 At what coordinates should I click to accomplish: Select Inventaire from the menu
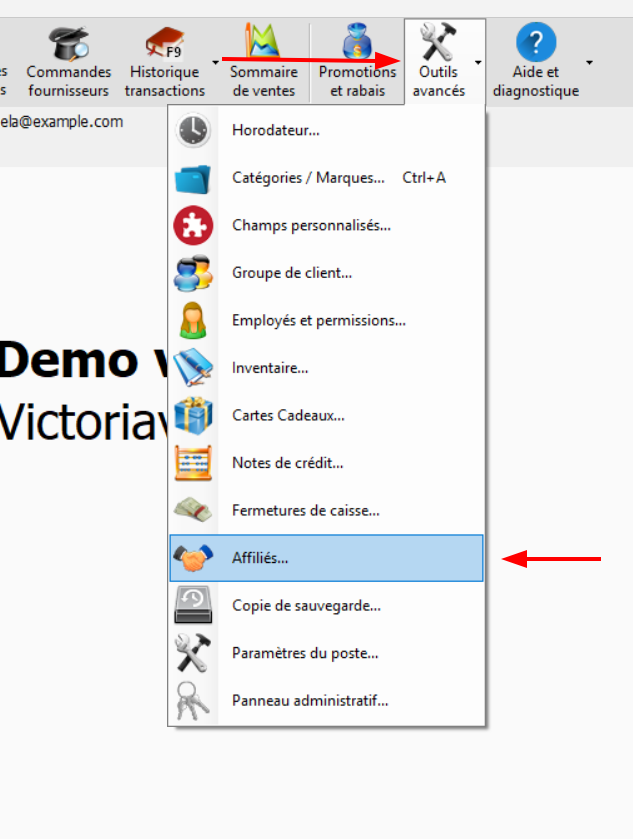coord(270,368)
